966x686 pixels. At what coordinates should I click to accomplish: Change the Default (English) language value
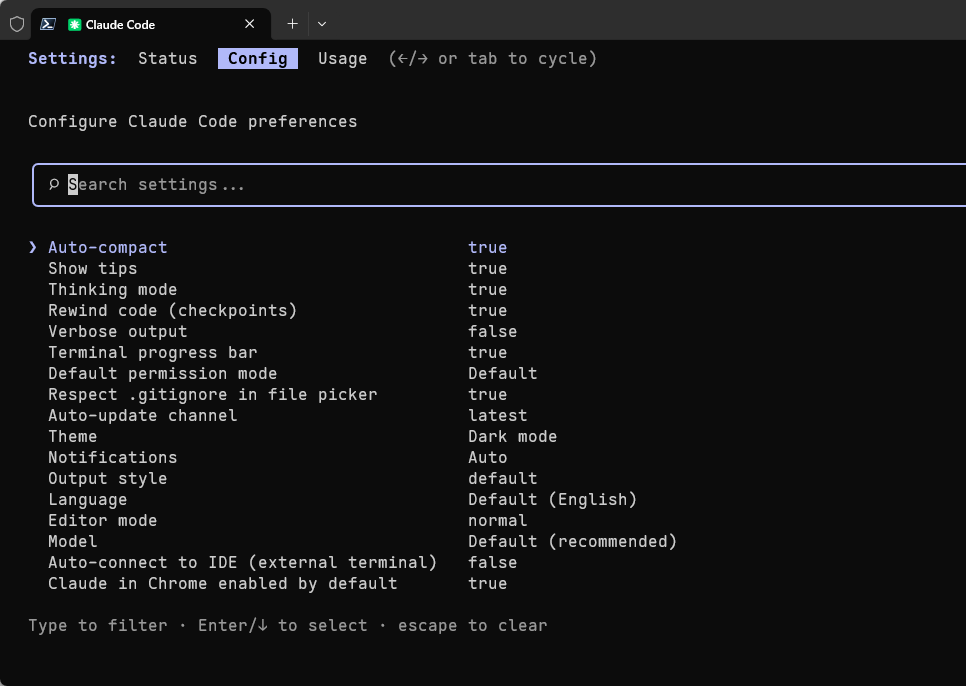(553, 499)
